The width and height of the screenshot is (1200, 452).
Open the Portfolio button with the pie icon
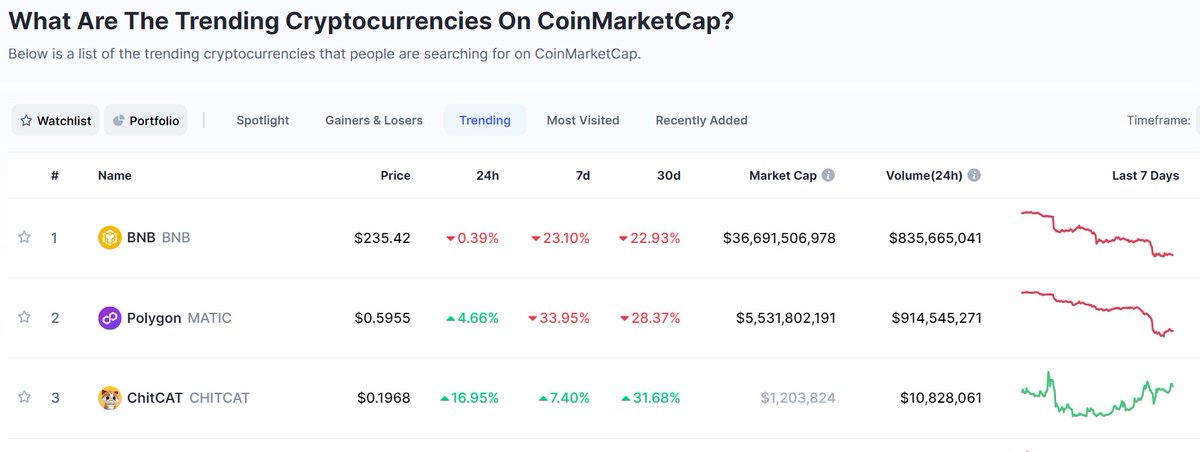[146, 120]
